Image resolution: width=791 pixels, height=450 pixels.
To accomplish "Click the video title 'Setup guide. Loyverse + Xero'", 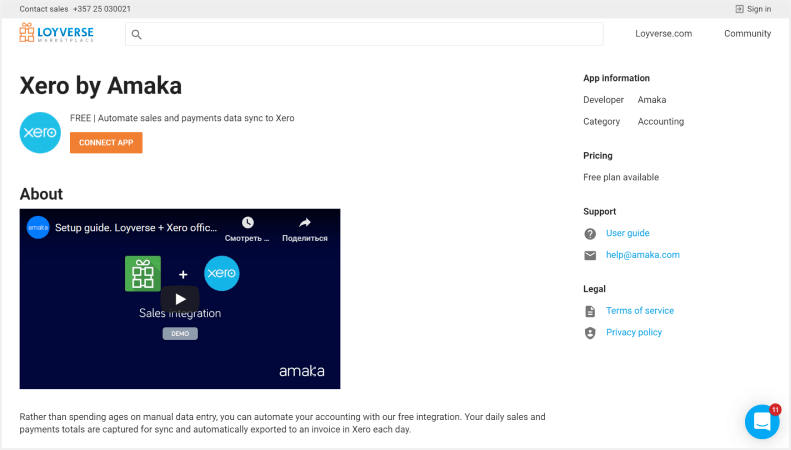I will point(136,228).
